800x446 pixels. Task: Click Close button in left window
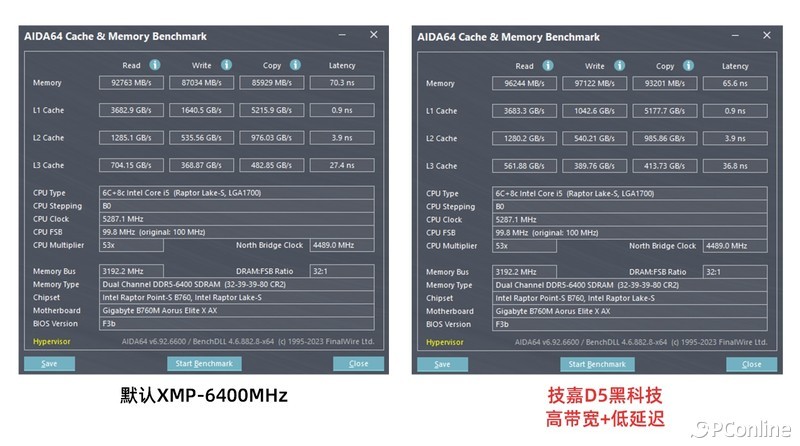click(358, 363)
